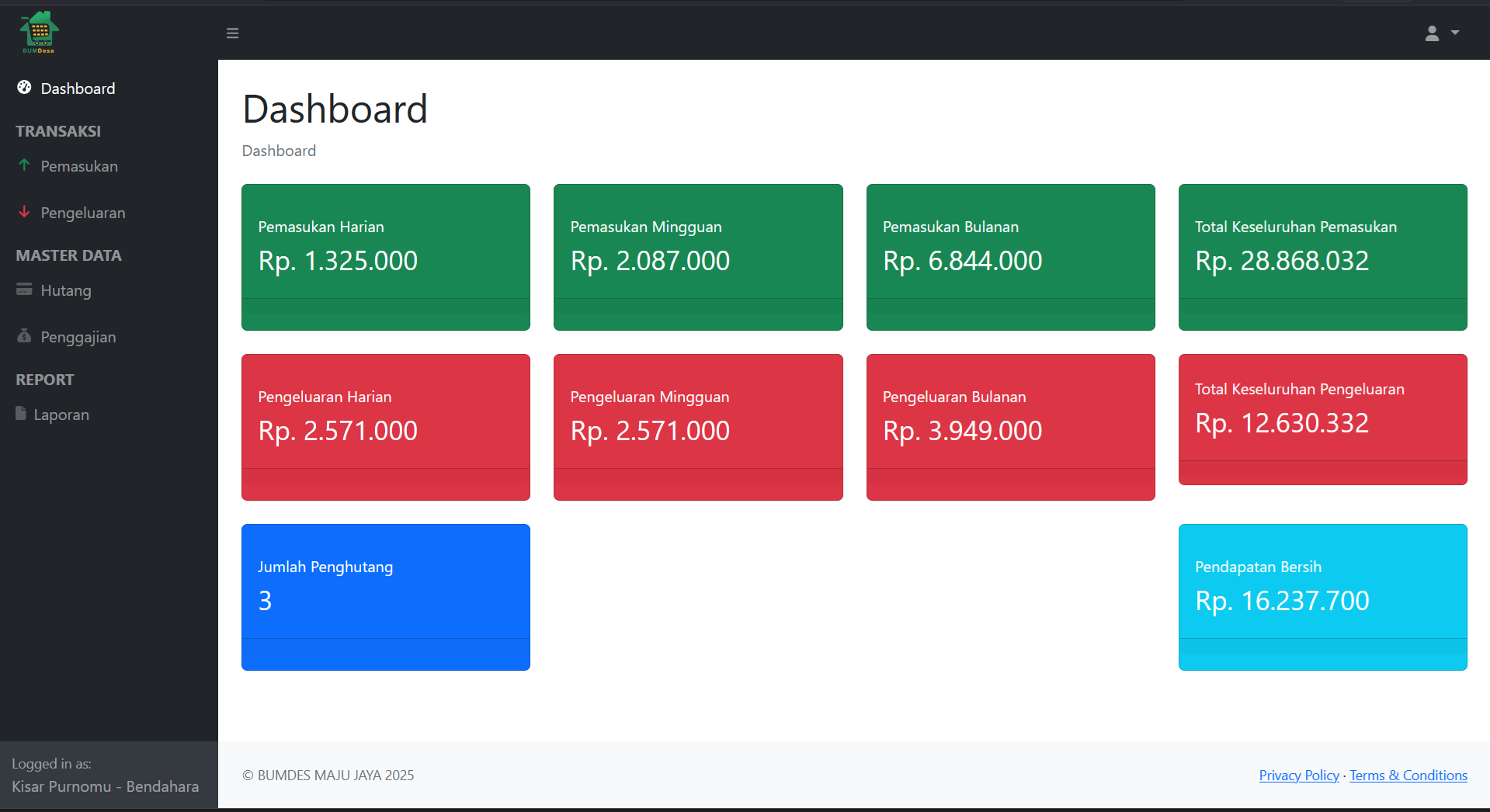Click the Rp. 28.868.032 value
Screen dimensions: 1490x812
click(x=1282, y=261)
